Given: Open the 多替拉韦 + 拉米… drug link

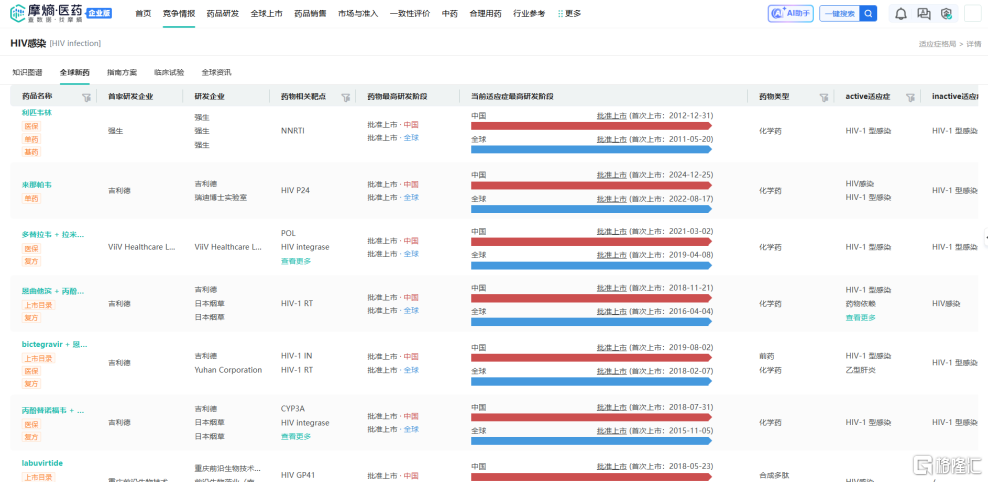Looking at the screenshot, I should (53, 234).
